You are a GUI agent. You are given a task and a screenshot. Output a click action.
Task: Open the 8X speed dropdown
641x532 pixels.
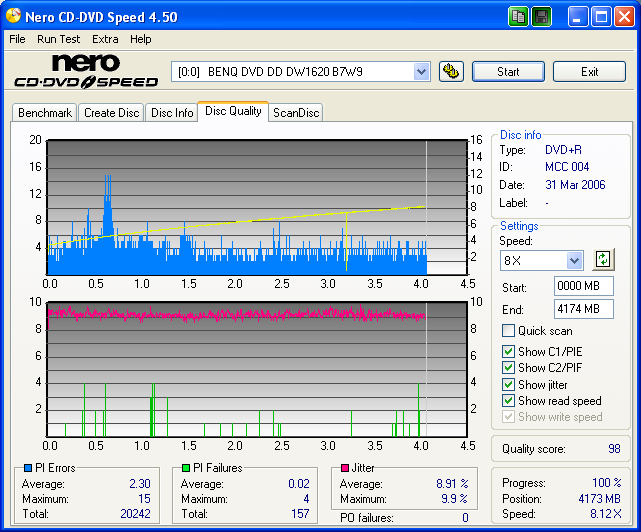click(574, 260)
